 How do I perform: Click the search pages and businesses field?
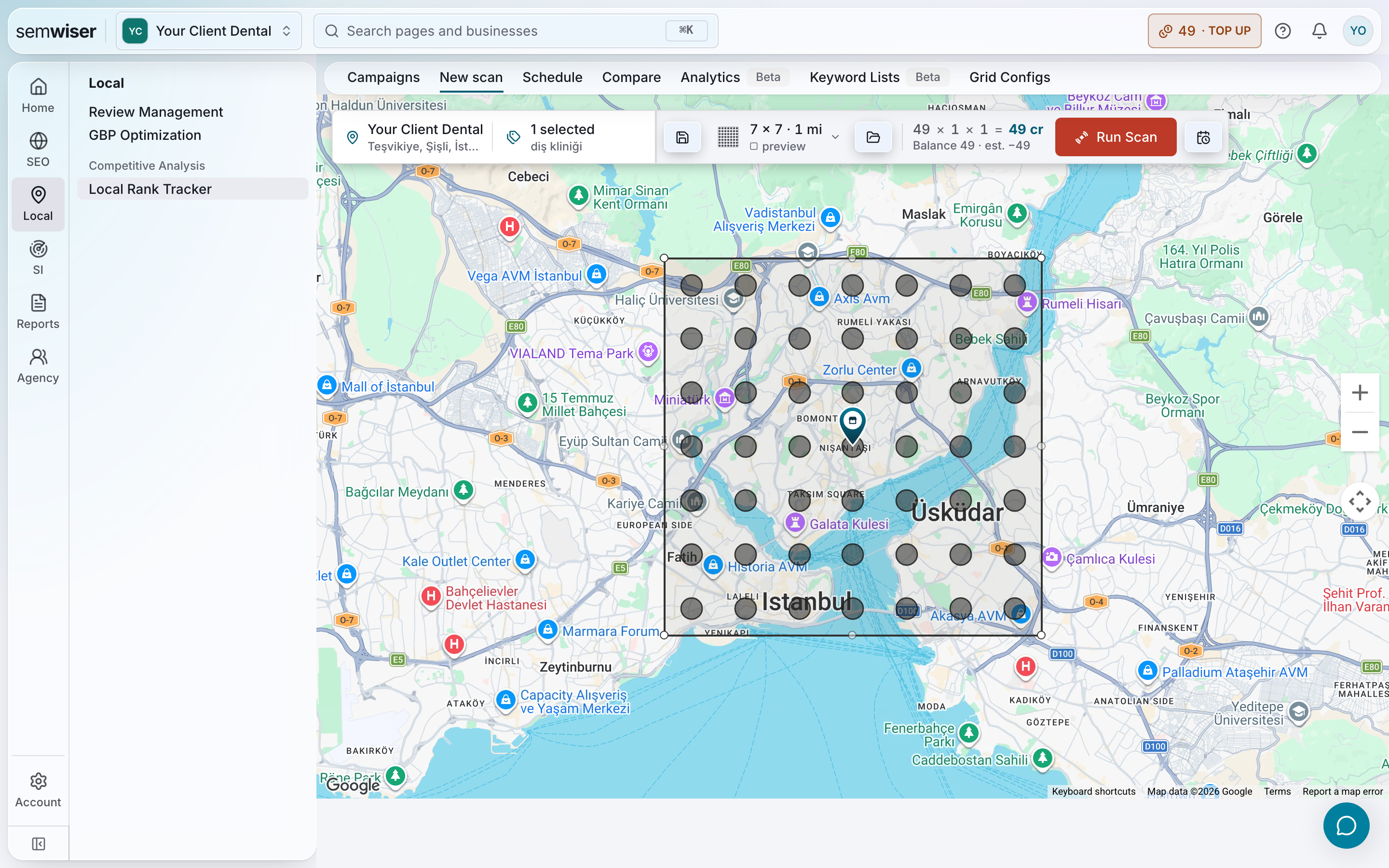pyautogui.click(x=516, y=31)
